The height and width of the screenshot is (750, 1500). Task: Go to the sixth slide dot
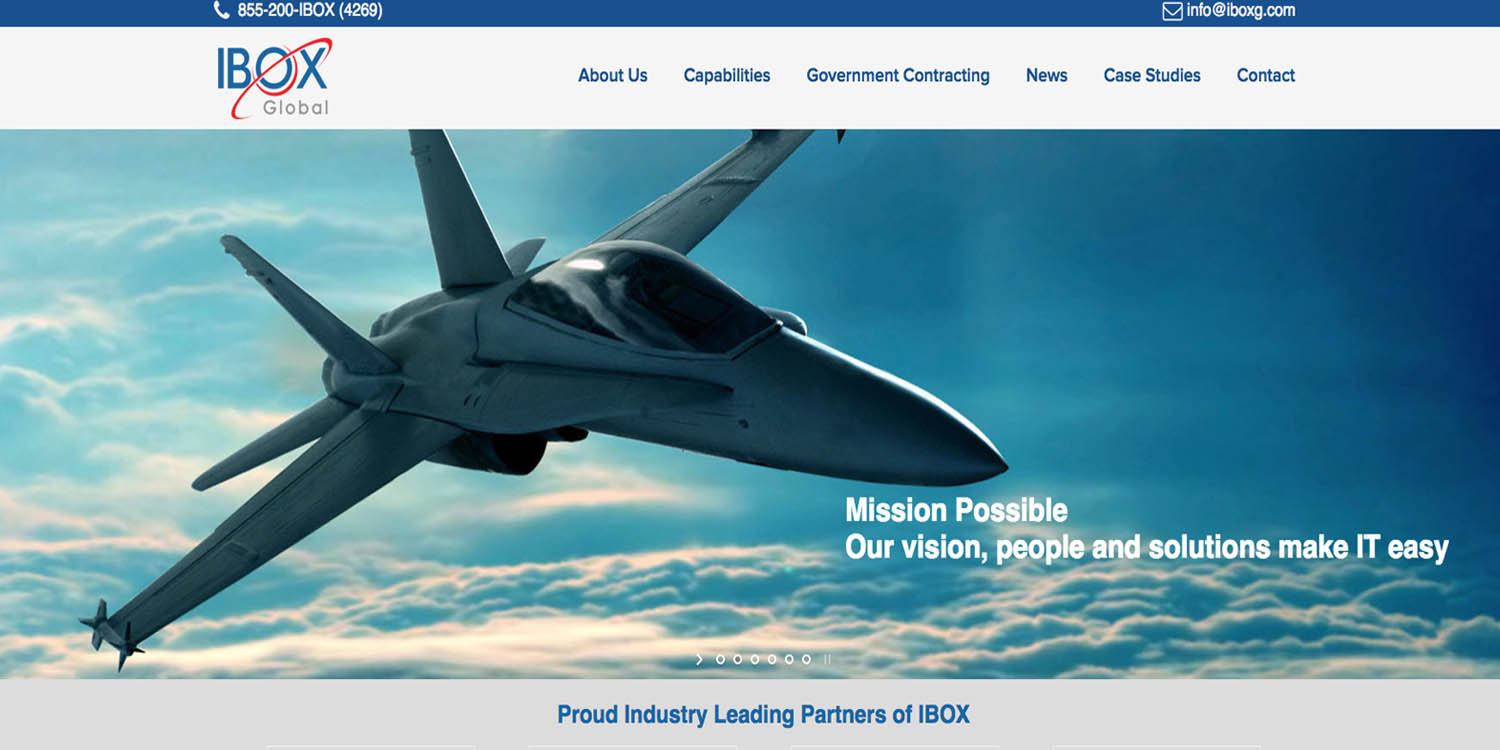(806, 659)
